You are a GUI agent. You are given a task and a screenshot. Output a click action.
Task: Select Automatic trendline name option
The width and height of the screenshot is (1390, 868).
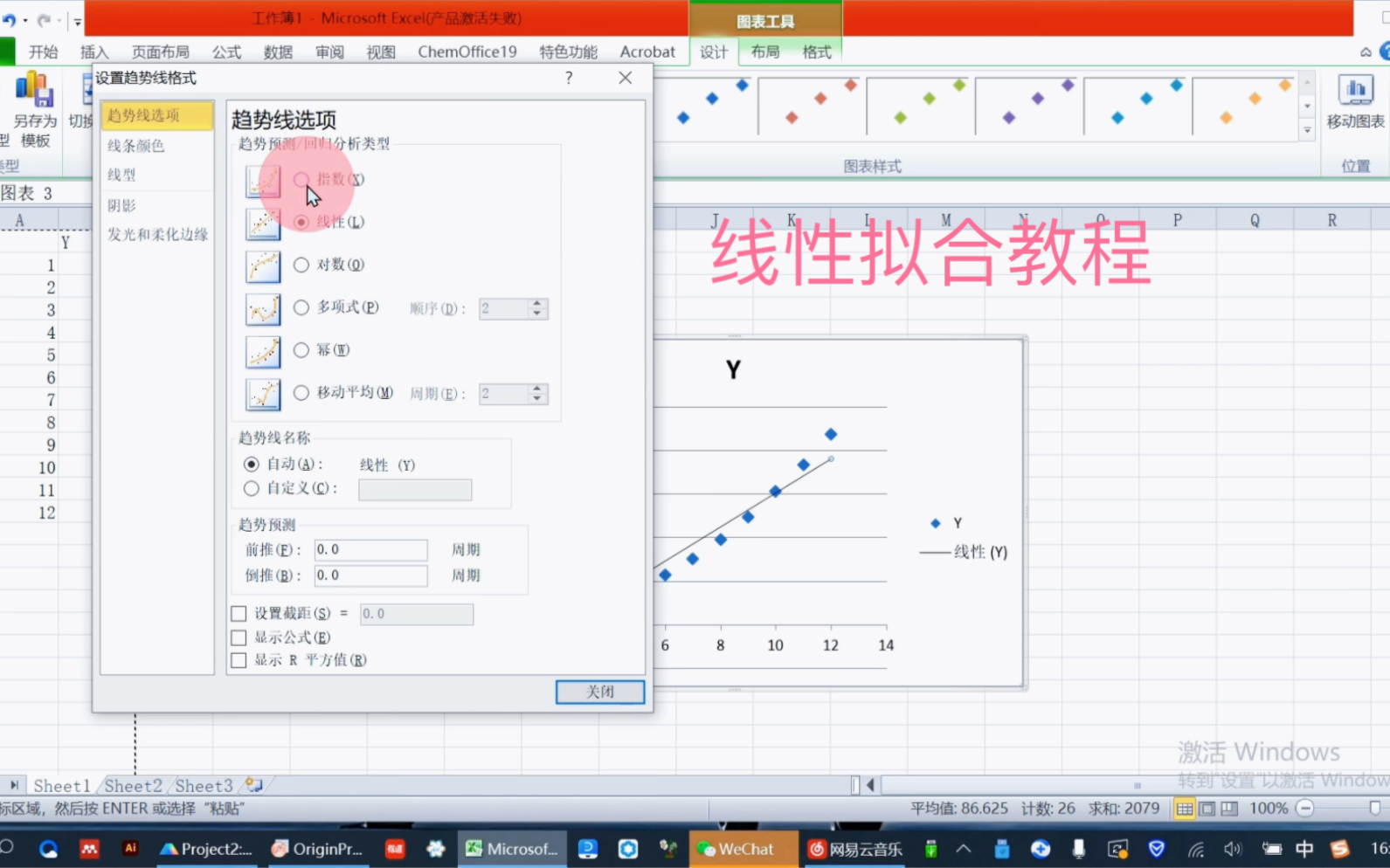(252, 464)
